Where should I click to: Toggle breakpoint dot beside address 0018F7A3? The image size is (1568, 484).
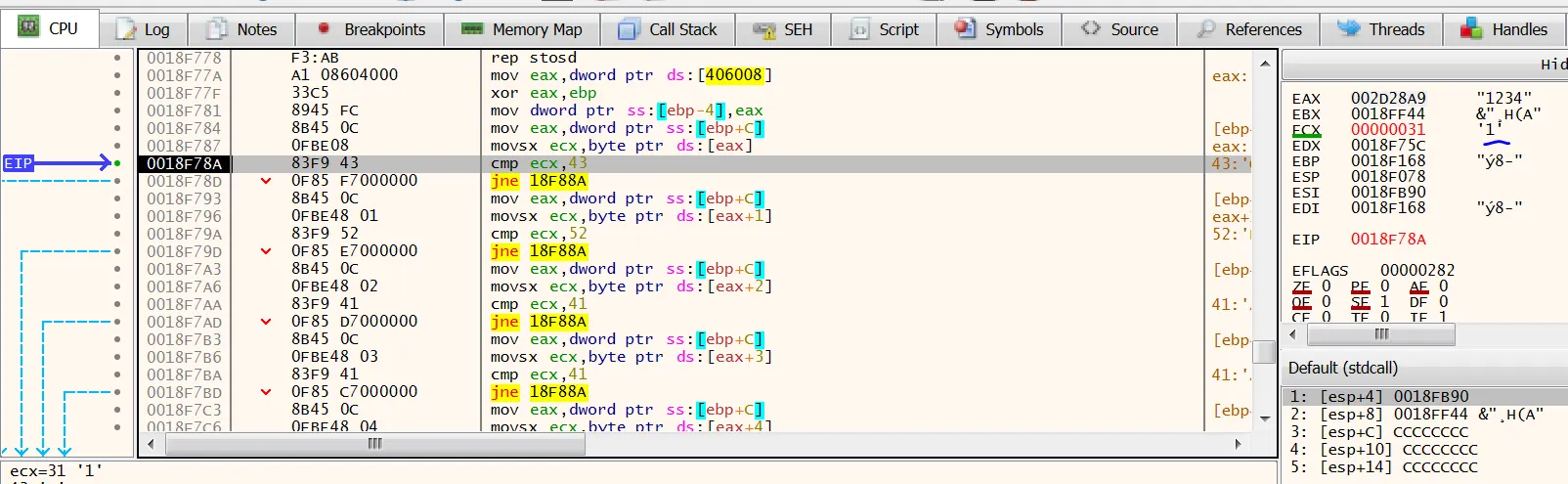pos(117,269)
